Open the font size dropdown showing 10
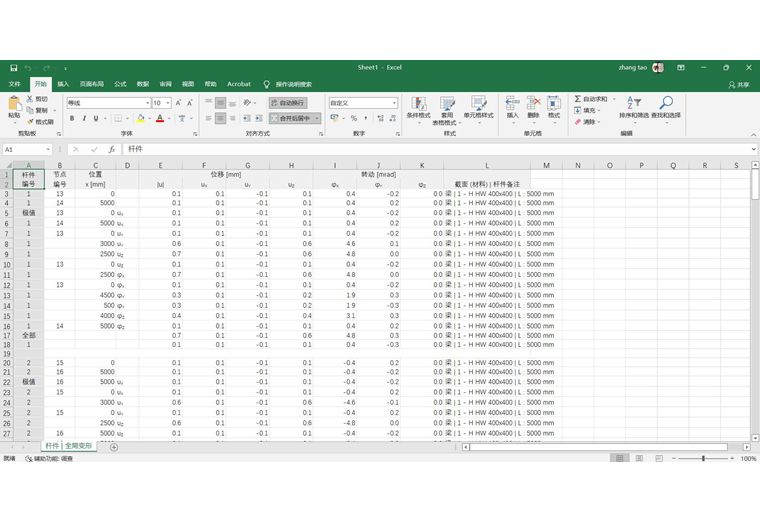Image resolution: width=760 pixels, height=522 pixels. point(168,103)
